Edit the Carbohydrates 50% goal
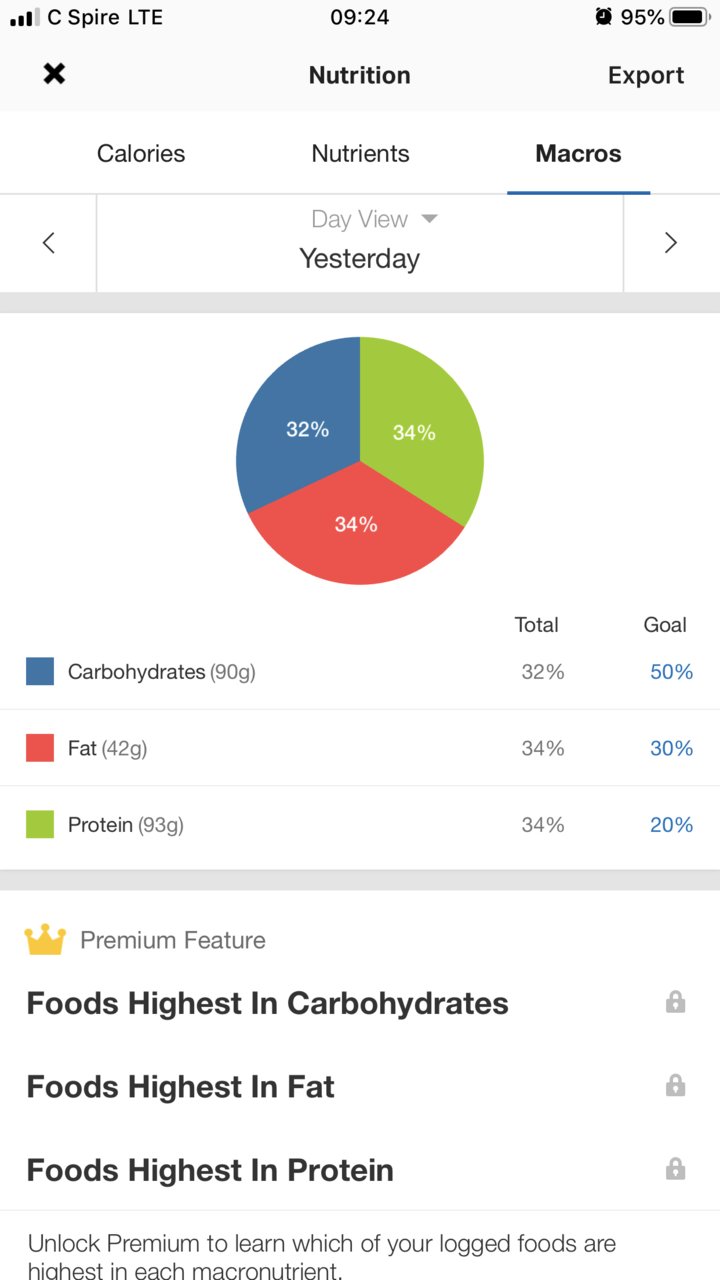720x1280 pixels. pos(671,672)
